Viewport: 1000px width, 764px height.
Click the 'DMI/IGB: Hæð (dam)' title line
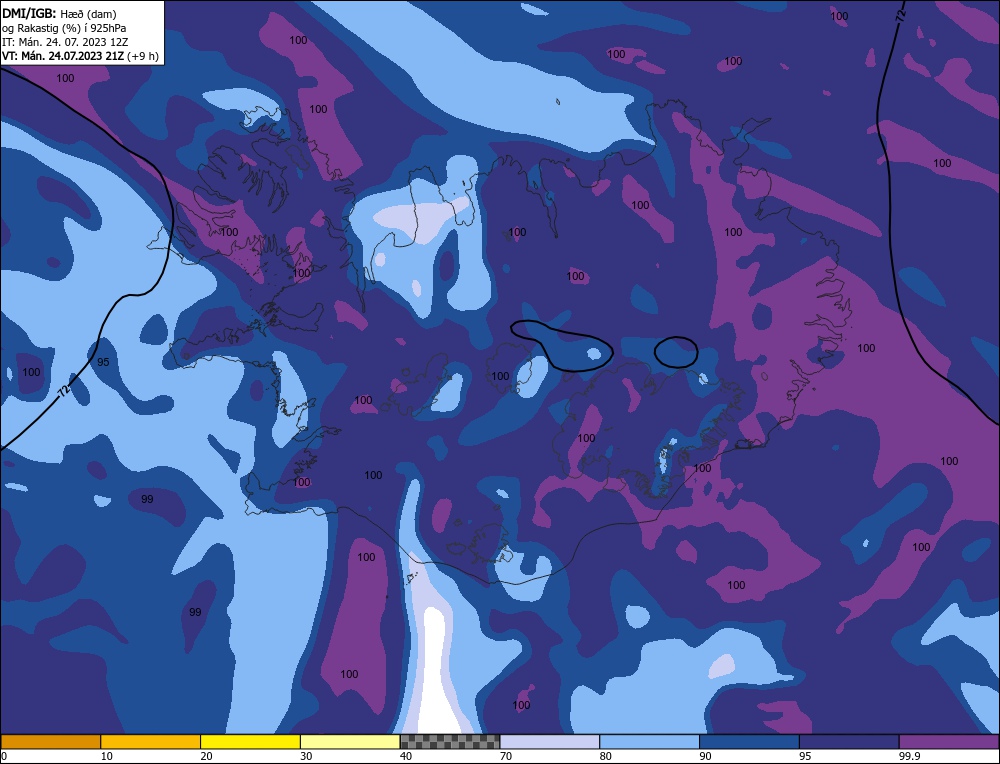pyautogui.click(x=59, y=13)
